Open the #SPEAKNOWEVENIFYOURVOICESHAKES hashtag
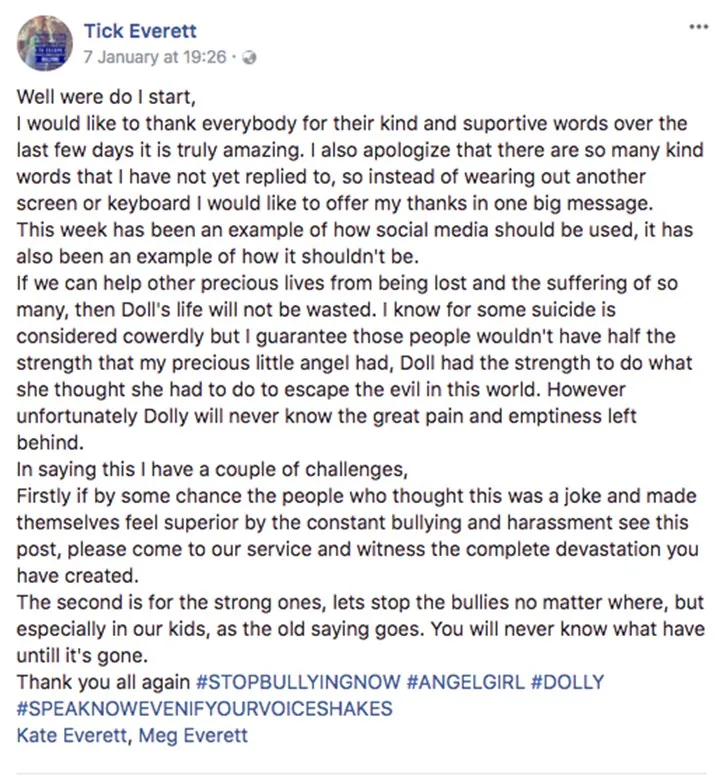The height and width of the screenshot is (780, 720). coord(205,708)
